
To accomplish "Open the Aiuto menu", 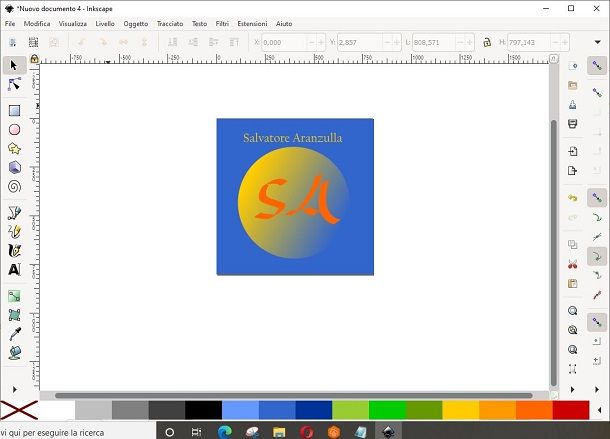I will pyautogui.click(x=284, y=23).
